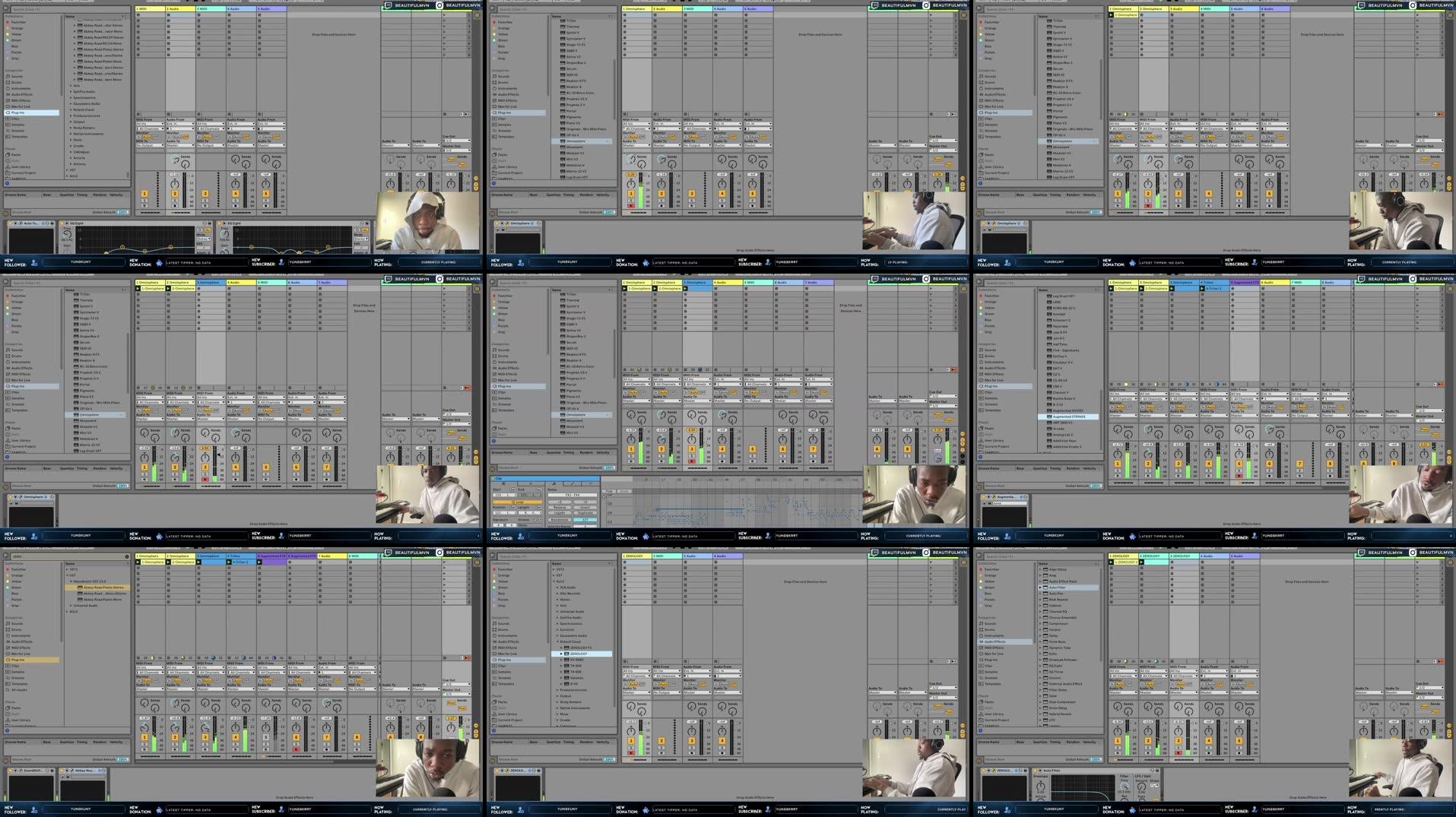Viewport: 1456px width, 817px height.
Task: Click the icon beside Arcade in plug-in list
Action: pos(1048,429)
